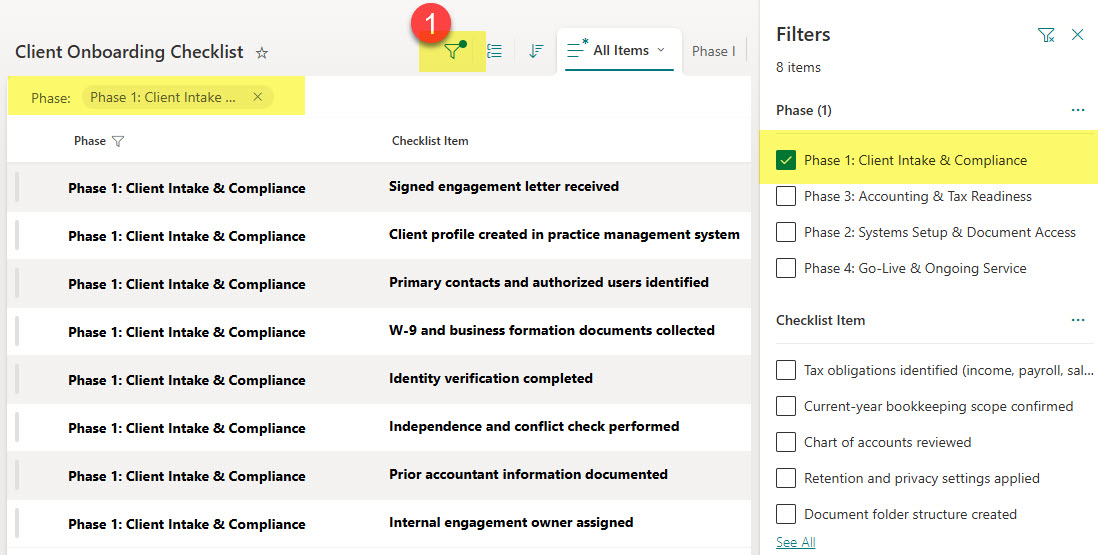
Task: Open the Checklist Item column header menu
Action: click(430, 141)
